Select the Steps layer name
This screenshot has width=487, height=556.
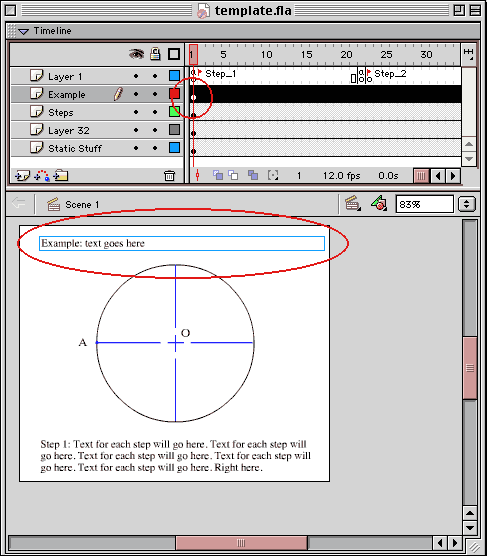pos(61,113)
